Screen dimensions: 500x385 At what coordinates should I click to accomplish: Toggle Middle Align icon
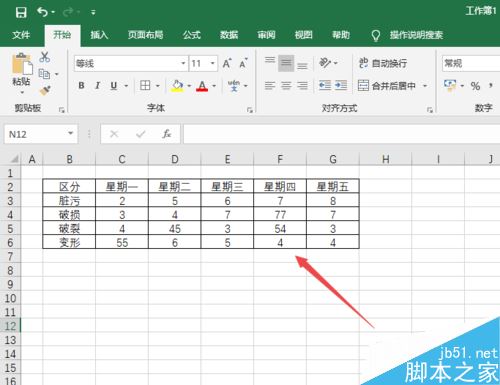click(286, 63)
